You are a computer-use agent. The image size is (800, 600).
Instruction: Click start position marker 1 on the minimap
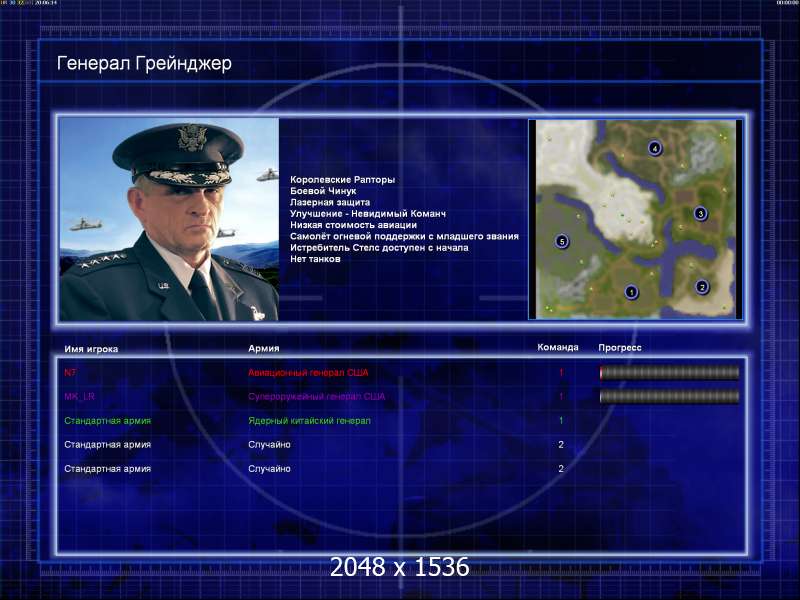[x=632, y=292]
